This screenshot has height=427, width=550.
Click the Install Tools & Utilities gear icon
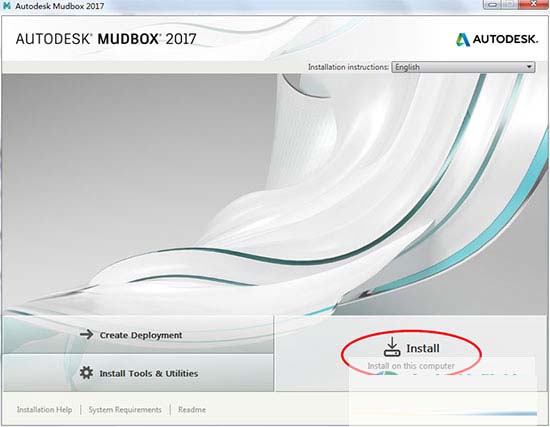[x=86, y=373]
